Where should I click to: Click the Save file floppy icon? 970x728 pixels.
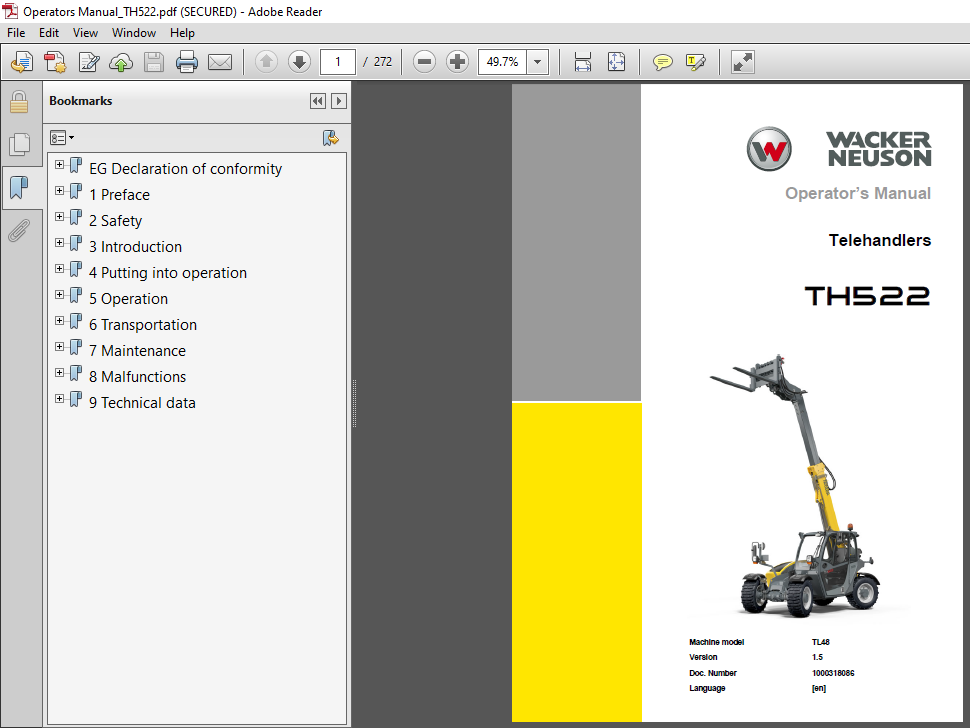click(154, 62)
